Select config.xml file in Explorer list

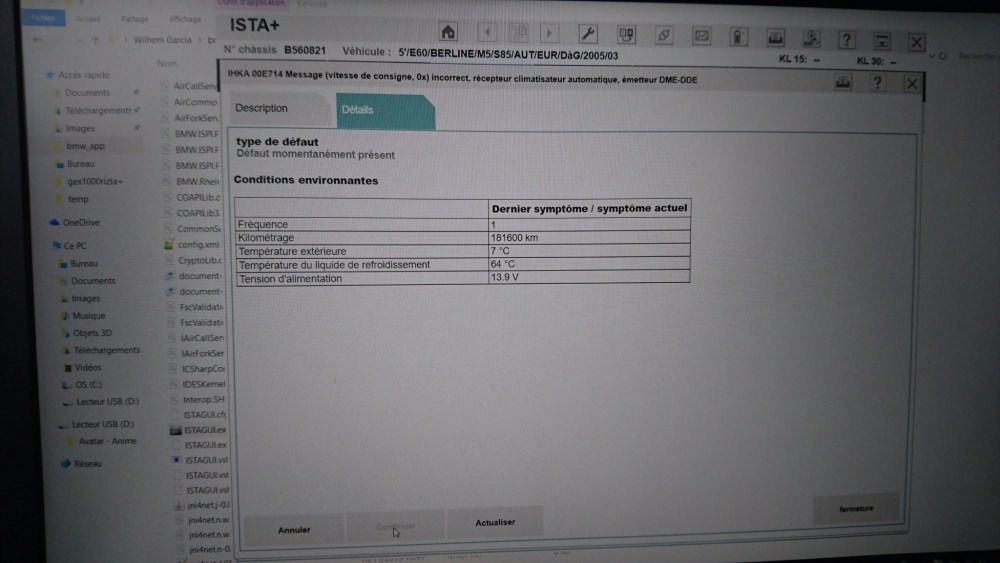click(198, 245)
